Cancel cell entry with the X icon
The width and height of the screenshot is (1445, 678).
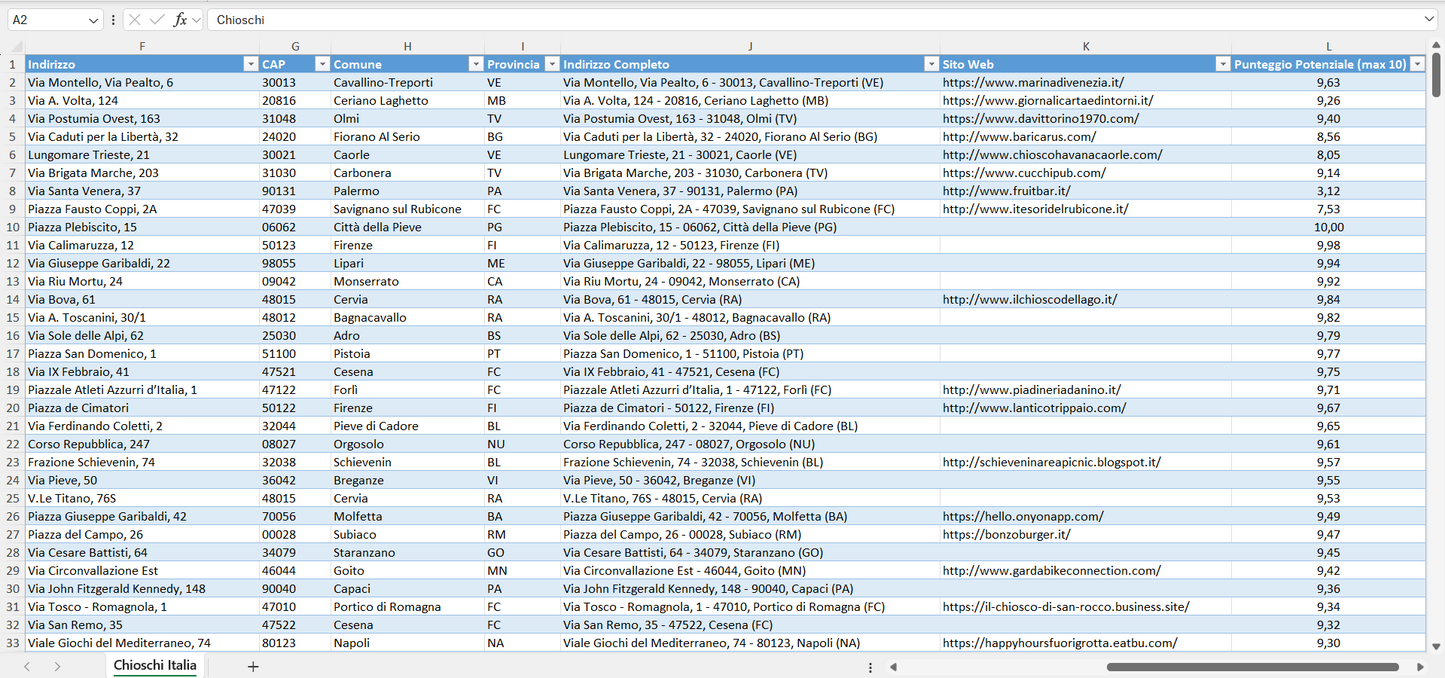pyautogui.click(x=134, y=19)
